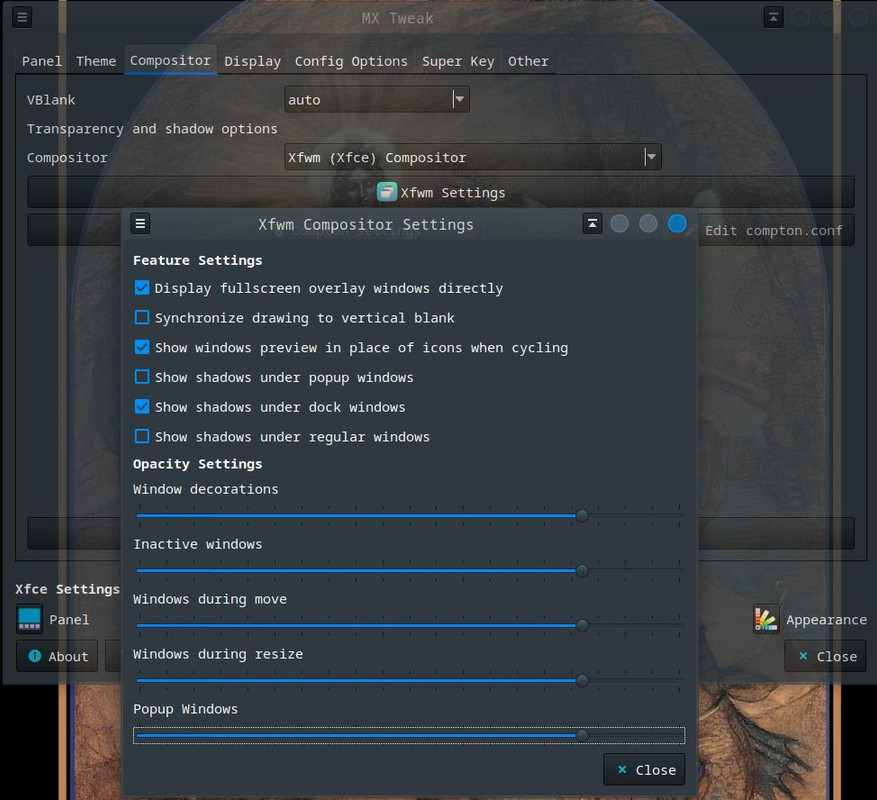Click the Xfce Settings heading

coord(68,589)
